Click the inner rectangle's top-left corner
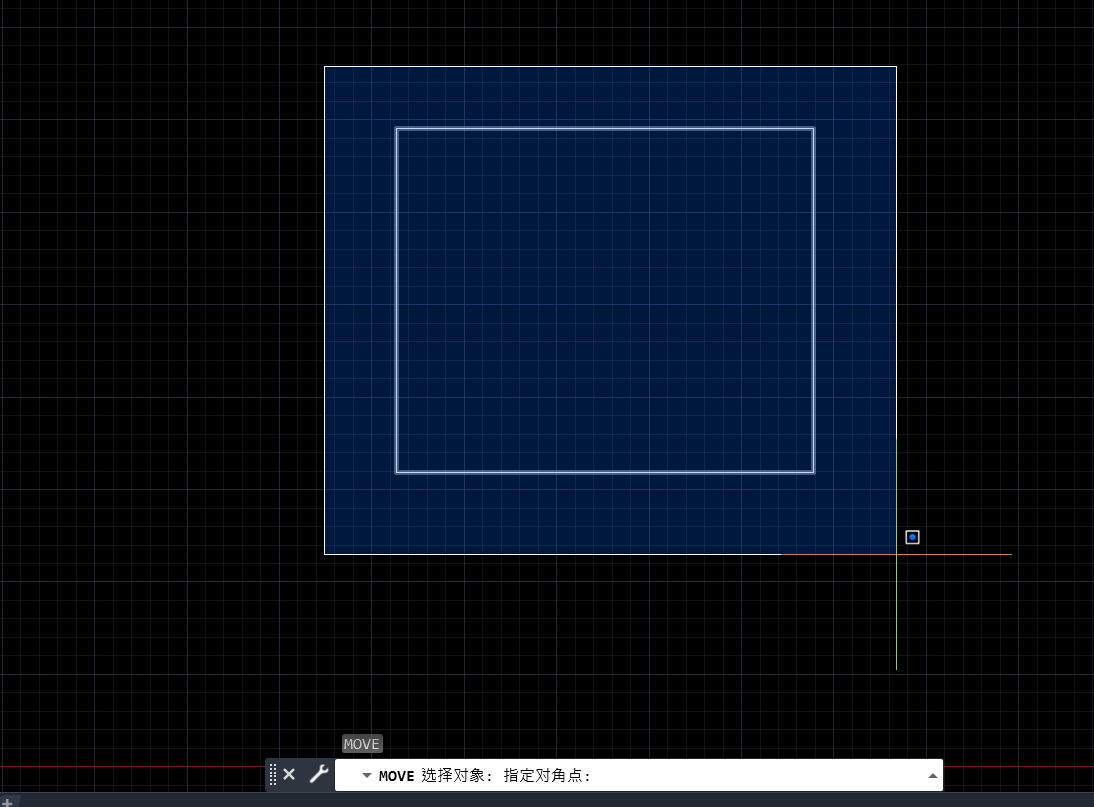Screen dimensions: 1094x807 click(397, 129)
